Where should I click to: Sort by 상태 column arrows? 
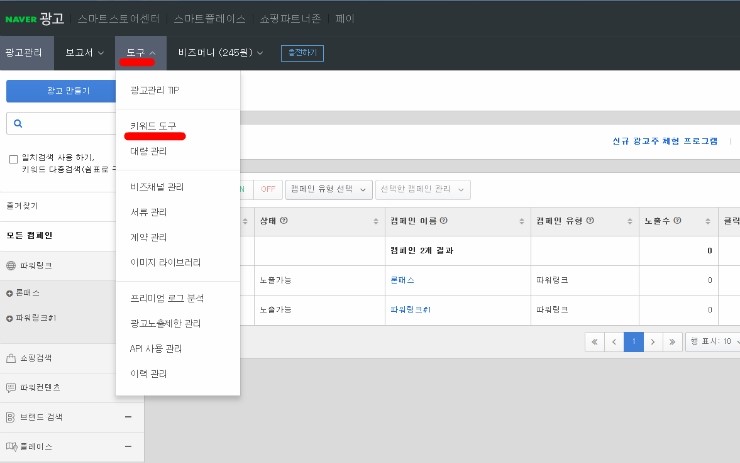(x=376, y=221)
